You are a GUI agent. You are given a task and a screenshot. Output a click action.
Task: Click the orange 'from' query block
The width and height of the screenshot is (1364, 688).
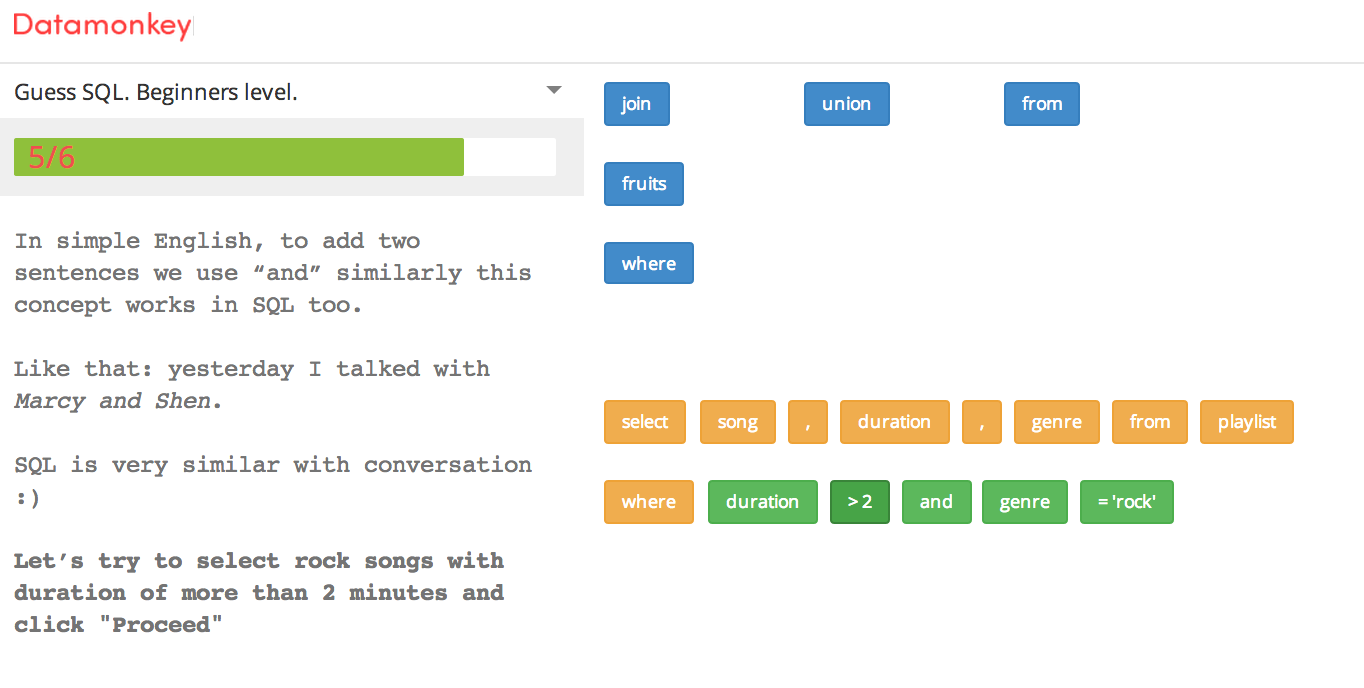pyautogui.click(x=1149, y=422)
